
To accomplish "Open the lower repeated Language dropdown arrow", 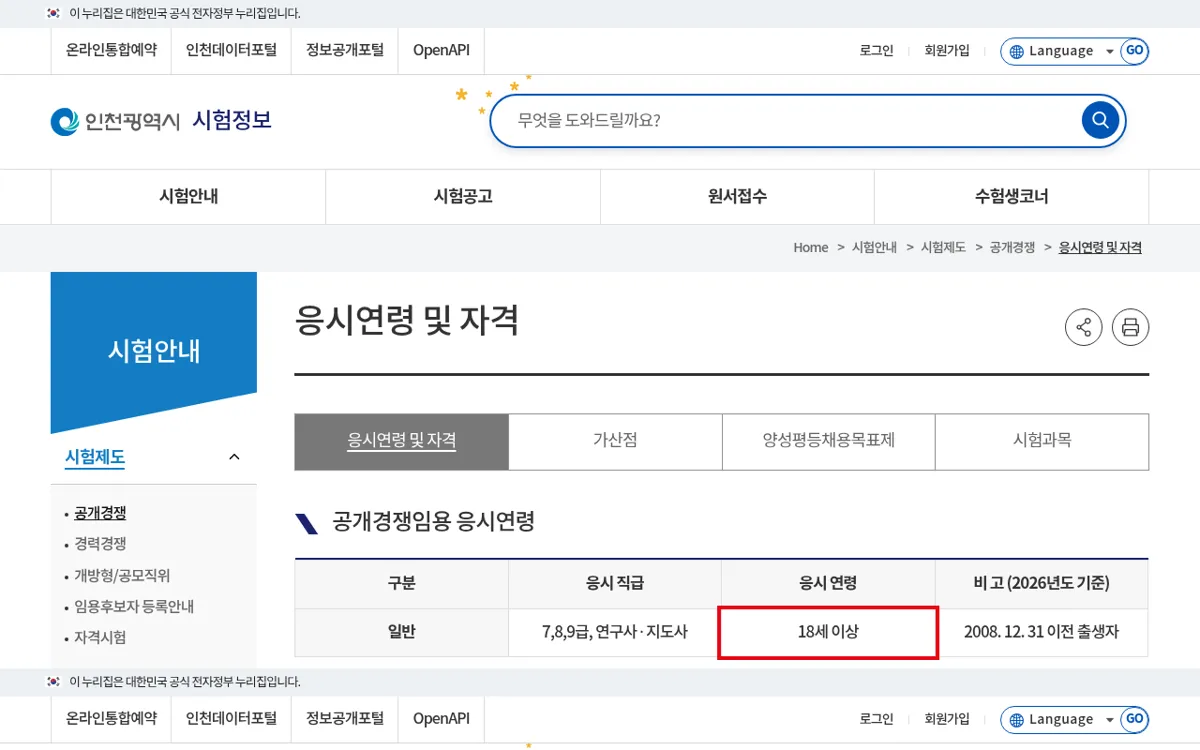I will tap(1110, 719).
